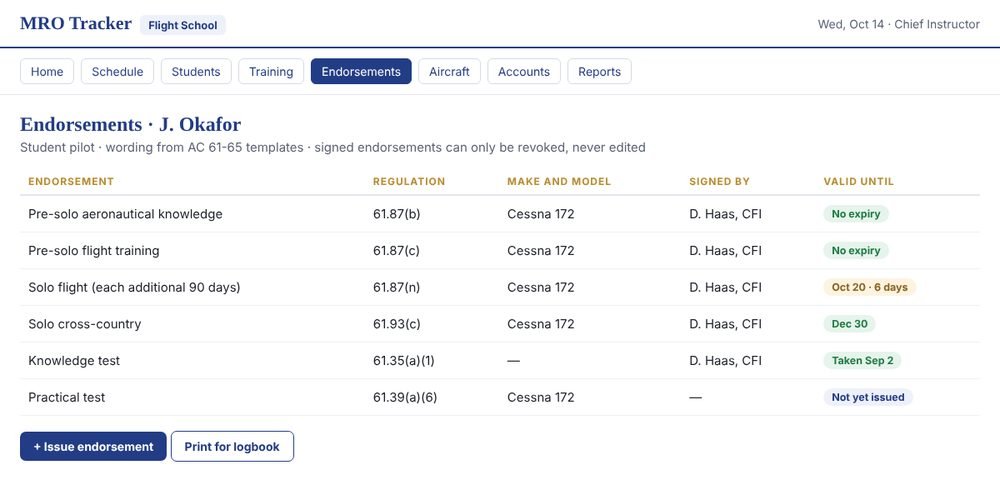Click regulation 61.87(n)
Image resolution: width=1000 pixels, height=485 pixels.
click(397, 288)
